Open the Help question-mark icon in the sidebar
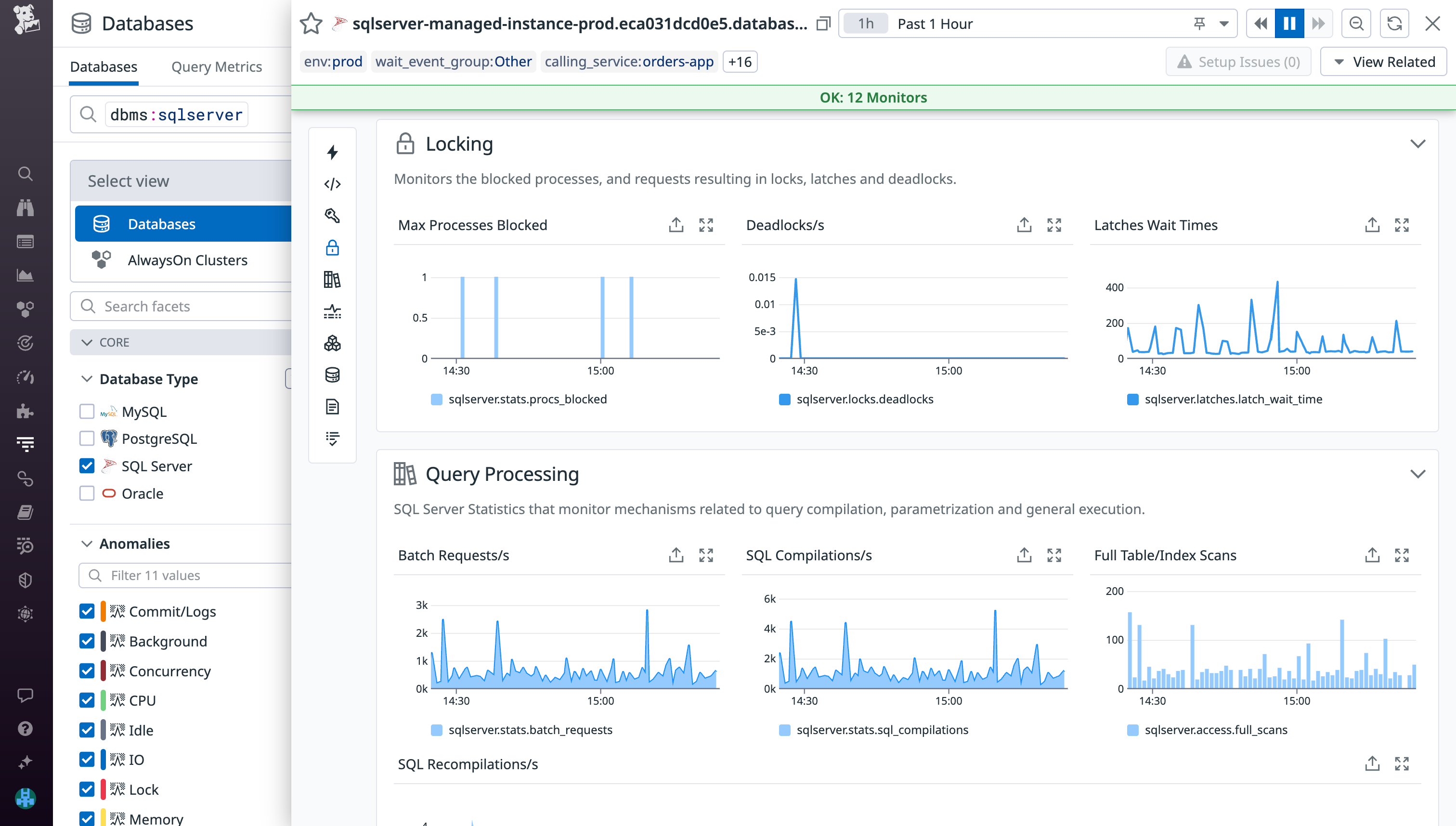Screen dimensions: 1456x826 (25, 729)
